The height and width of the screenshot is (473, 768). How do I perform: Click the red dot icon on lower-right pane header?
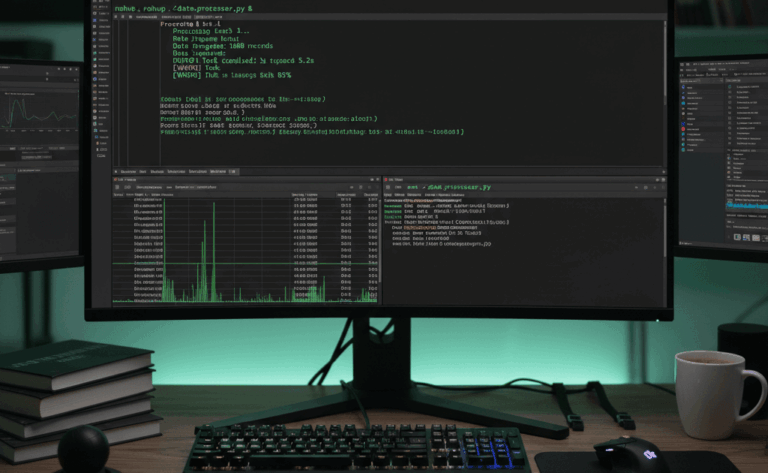pos(386,180)
